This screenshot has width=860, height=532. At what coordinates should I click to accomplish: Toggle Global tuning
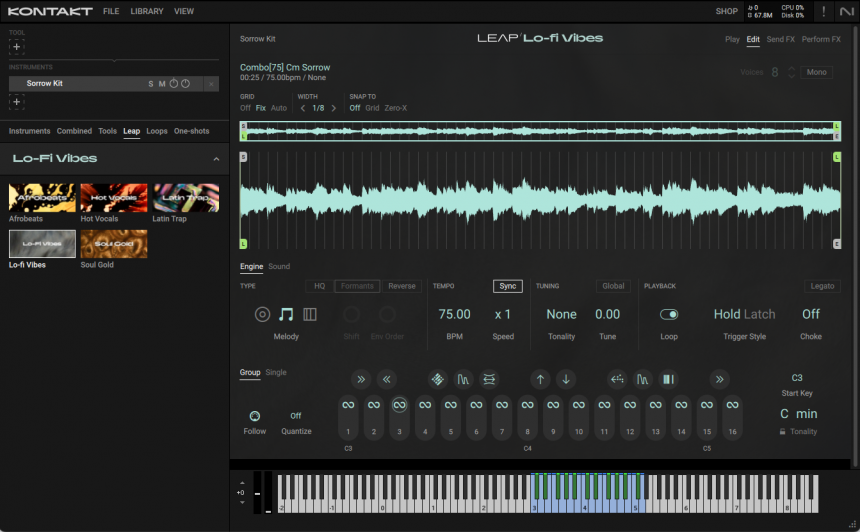tap(613, 286)
